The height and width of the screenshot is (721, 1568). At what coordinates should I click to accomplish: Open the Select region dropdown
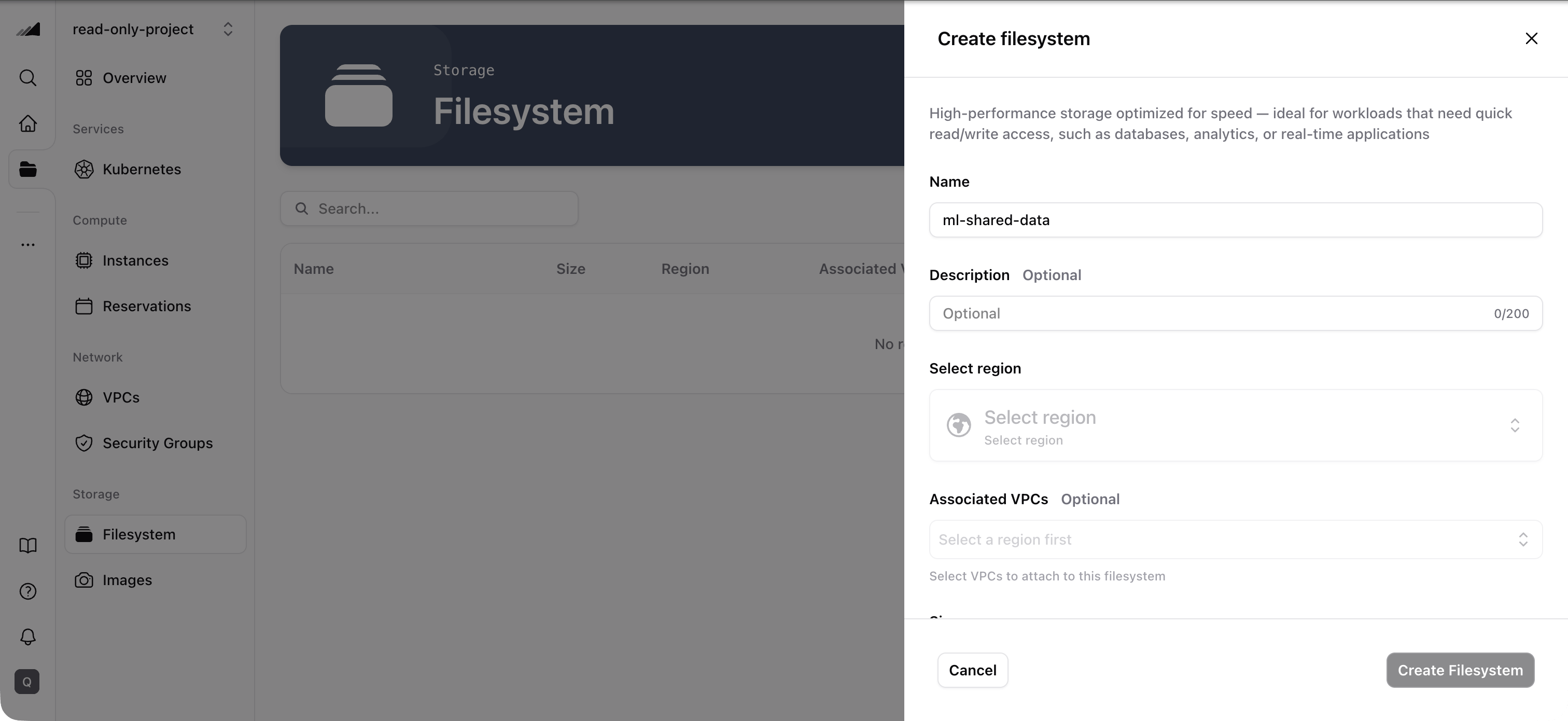pyautogui.click(x=1236, y=425)
